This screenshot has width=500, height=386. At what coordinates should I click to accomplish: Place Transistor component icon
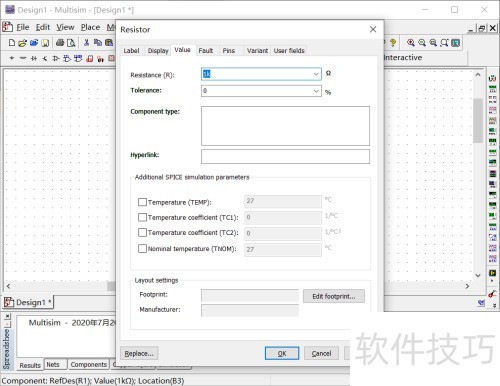45,58
